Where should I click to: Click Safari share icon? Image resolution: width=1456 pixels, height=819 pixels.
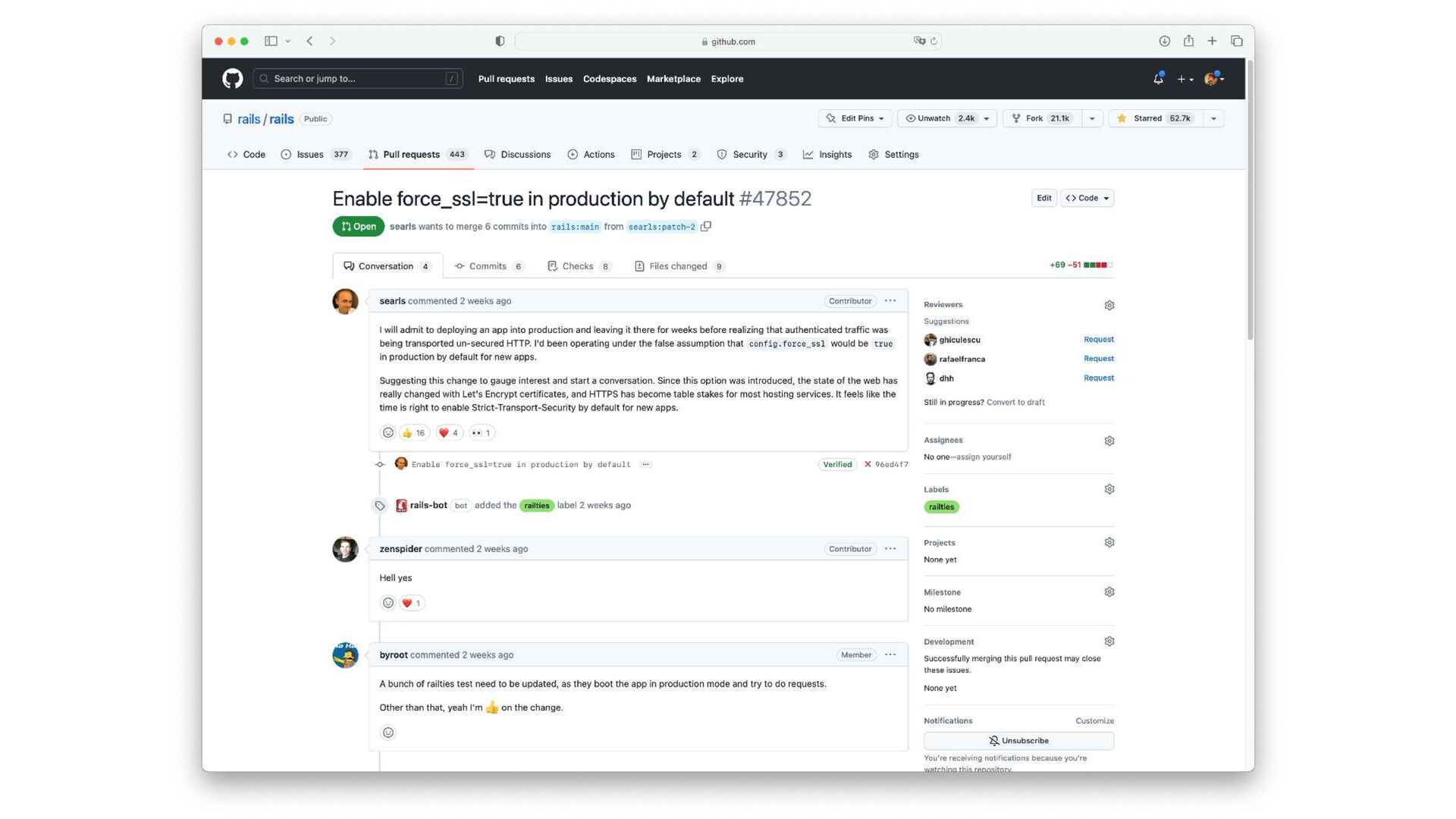point(1188,41)
